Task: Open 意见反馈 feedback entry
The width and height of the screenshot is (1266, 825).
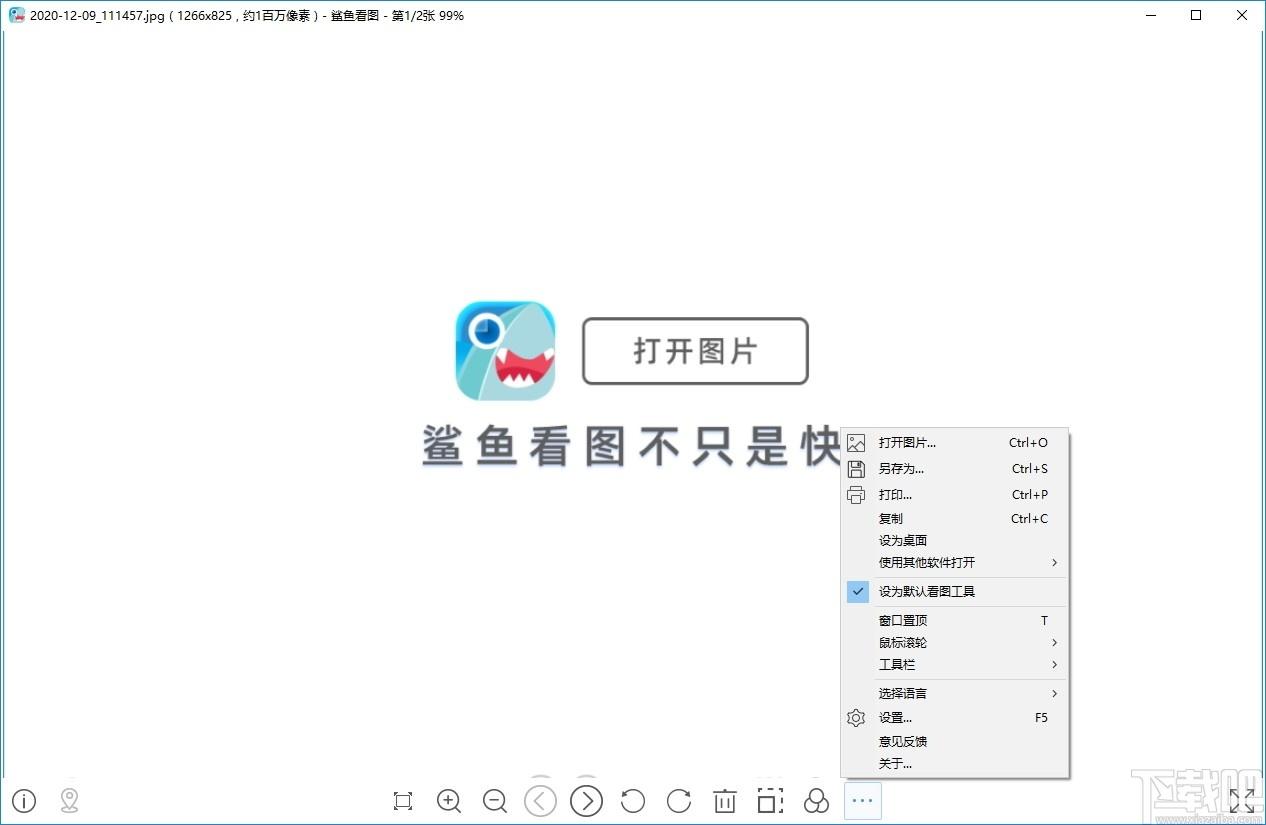Action: pos(955,742)
